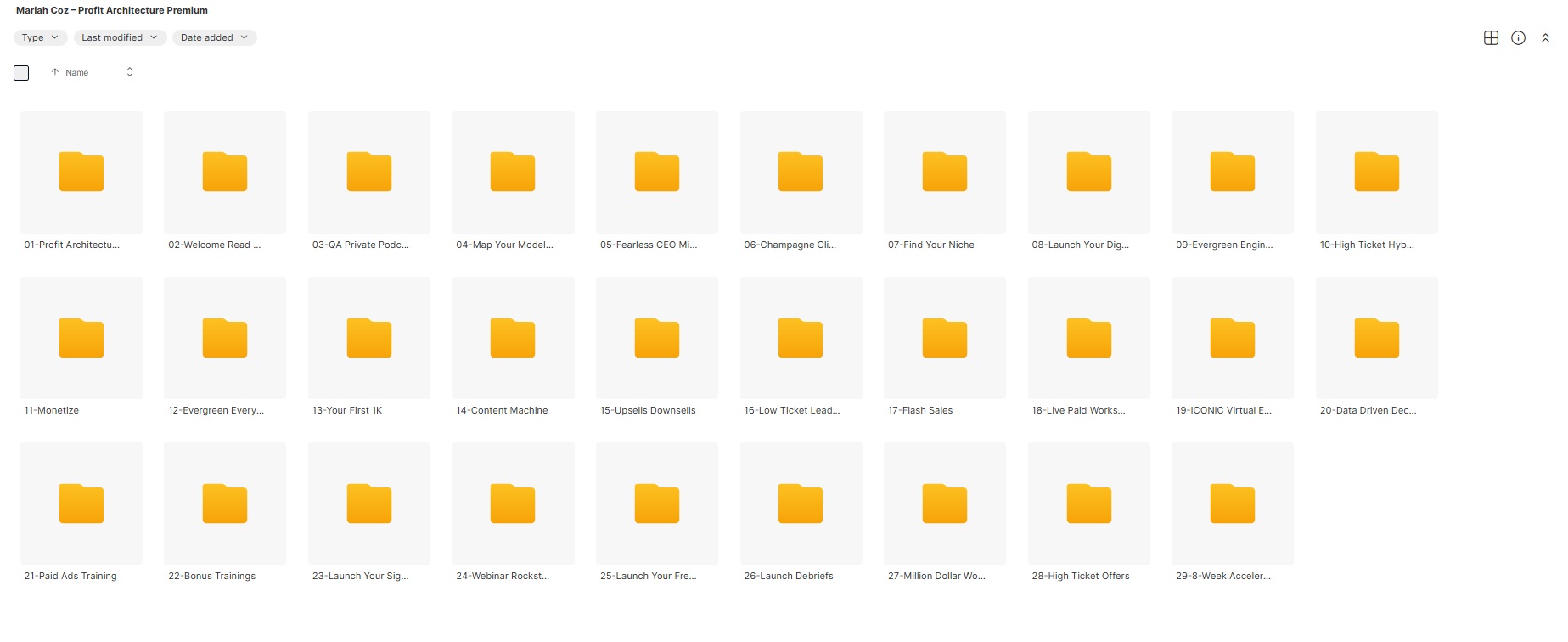The height and width of the screenshot is (642, 1568).
Task: Tick the select-all checkbox
Action: coord(21,73)
